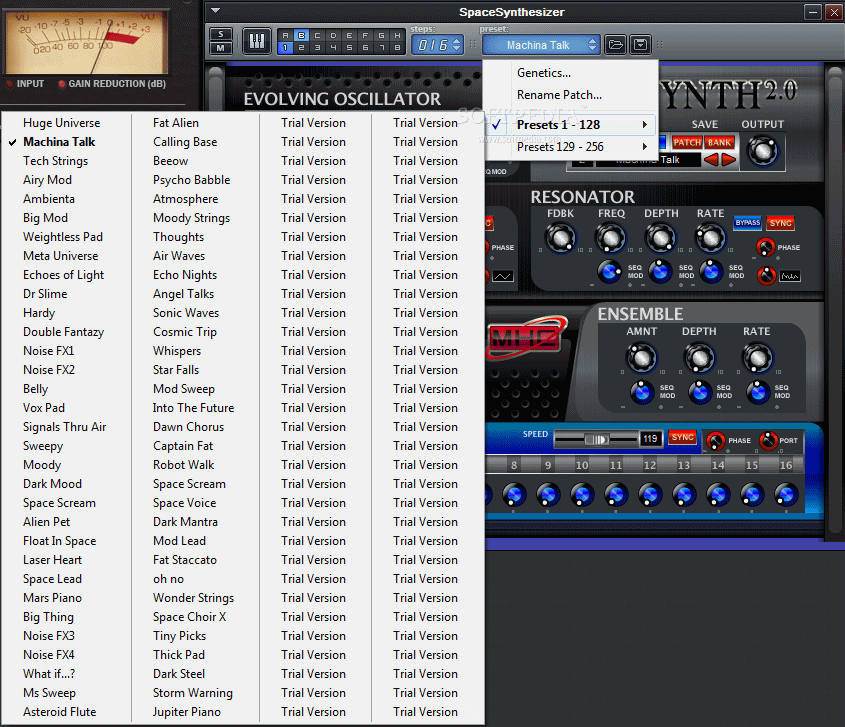Viewport: 845px width, 727px height.
Task: Select pattern bank B
Action: [x=301, y=35]
